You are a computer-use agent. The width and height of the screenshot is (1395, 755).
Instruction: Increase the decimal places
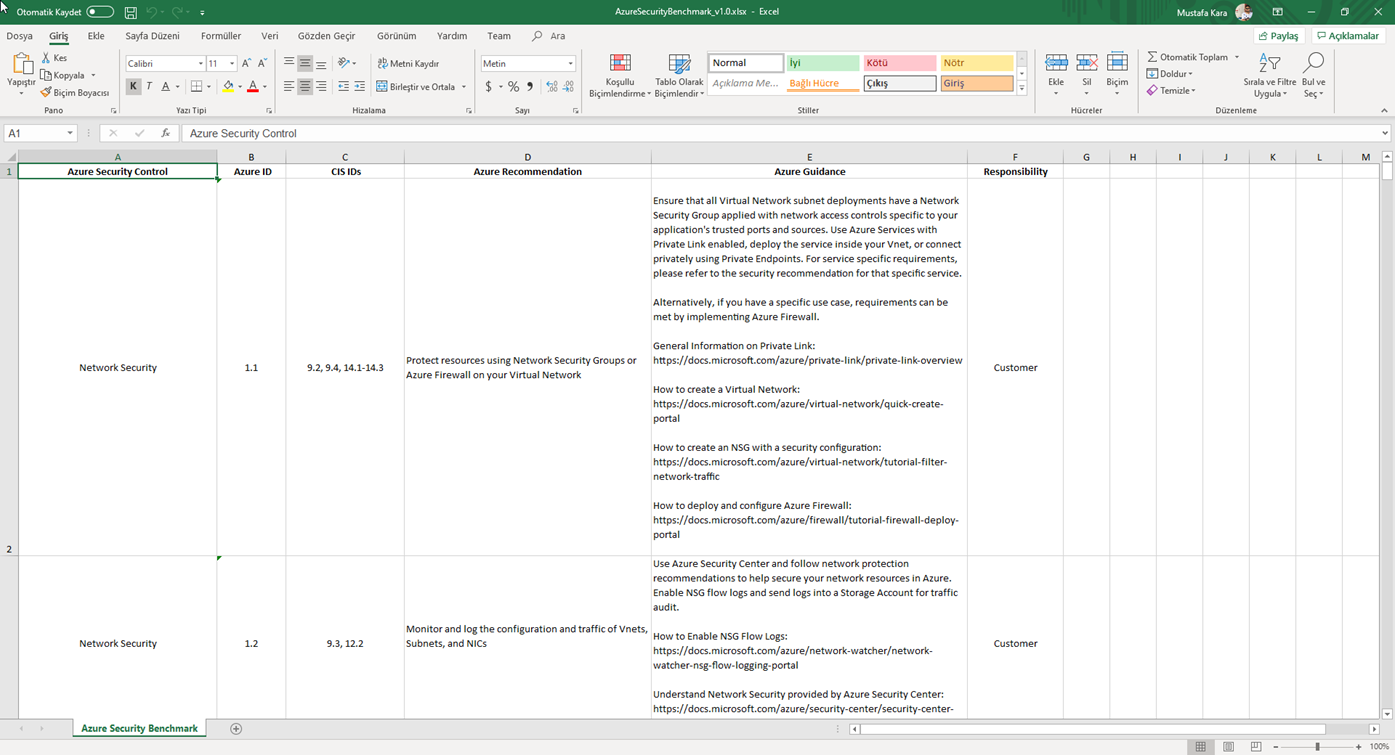[x=552, y=87]
